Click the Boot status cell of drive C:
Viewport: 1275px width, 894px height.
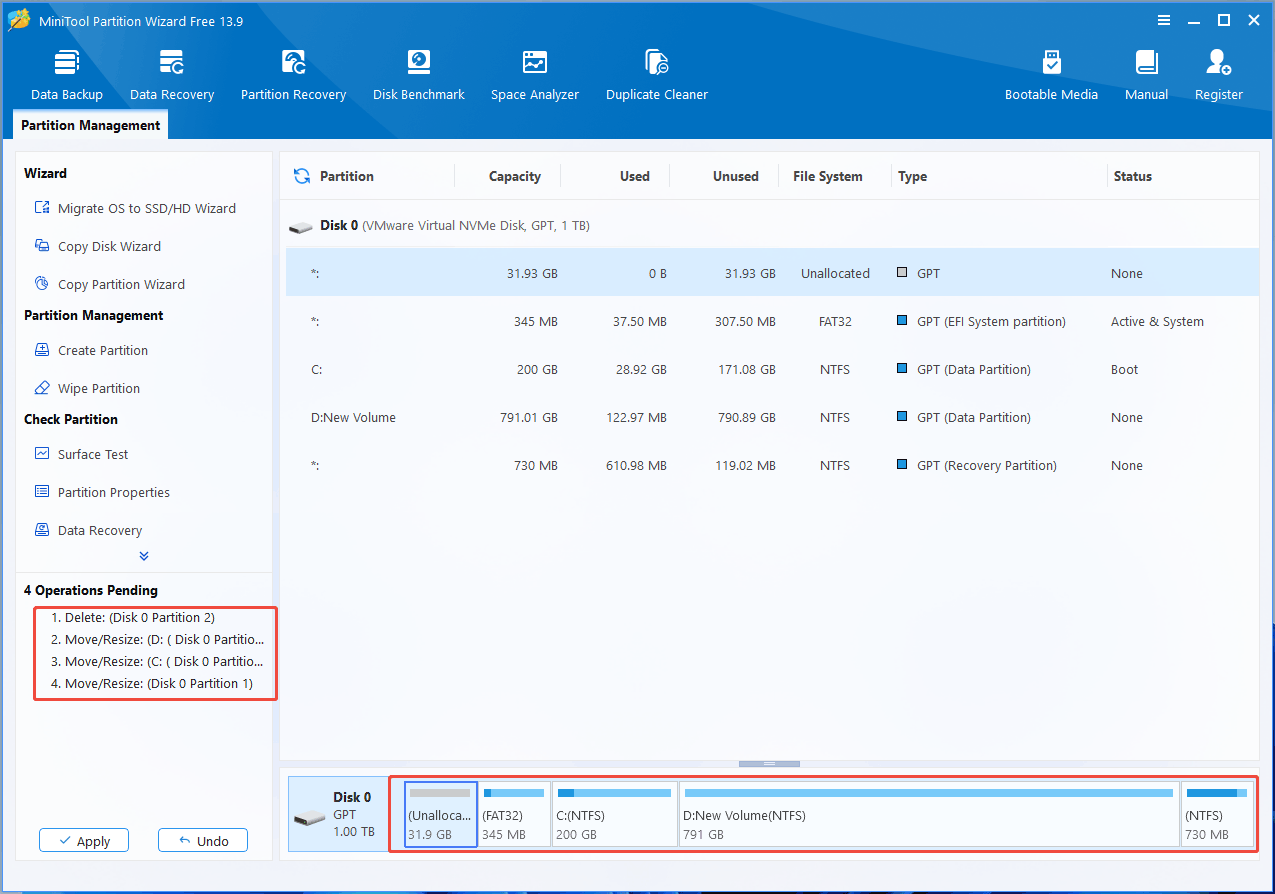click(1124, 369)
